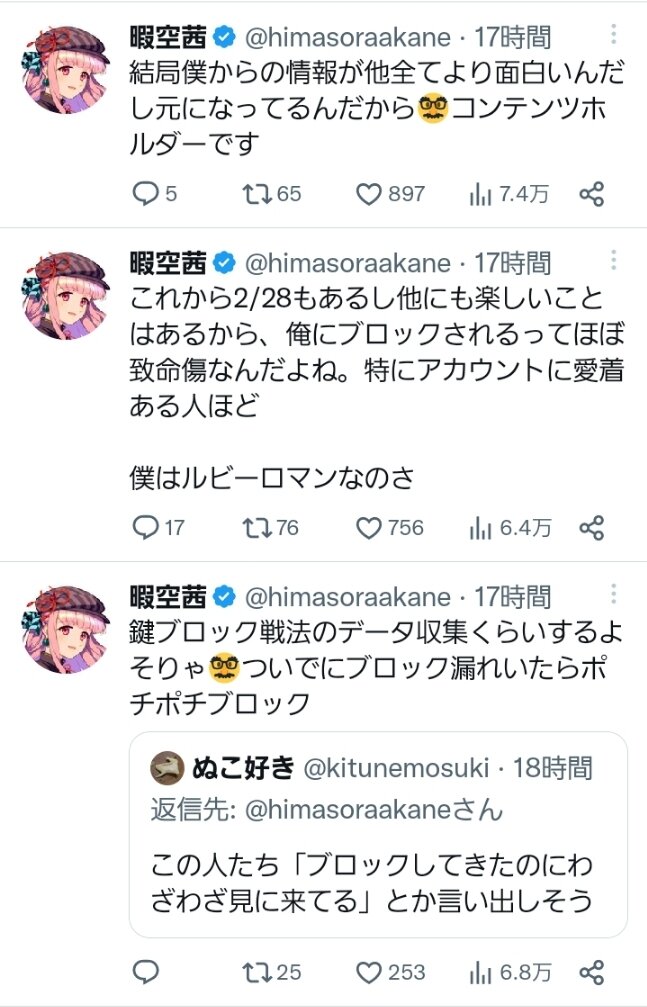Open more options on the third tweet
Screen dimensions: 647x1007
click(613, 597)
